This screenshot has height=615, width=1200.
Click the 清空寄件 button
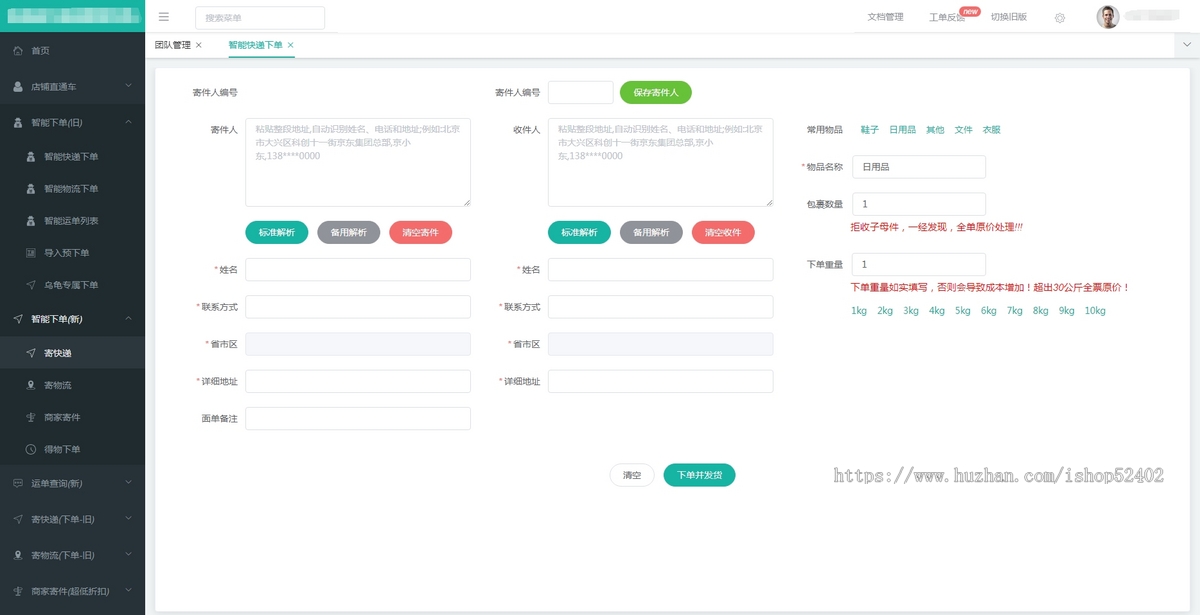click(x=421, y=232)
